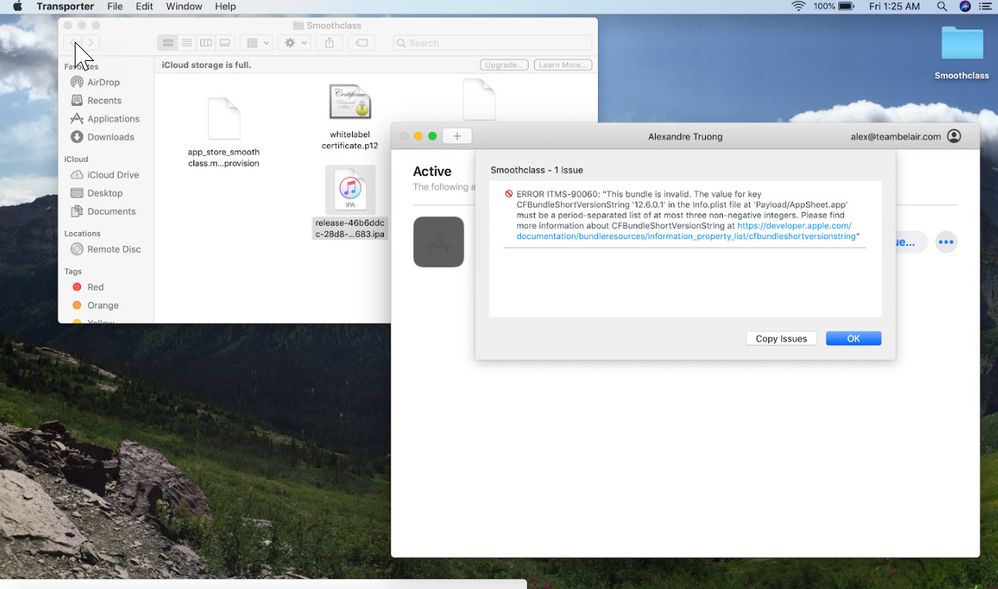Switch Finder to gallery view
998x589 pixels.
pyautogui.click(x=225, y=43)
